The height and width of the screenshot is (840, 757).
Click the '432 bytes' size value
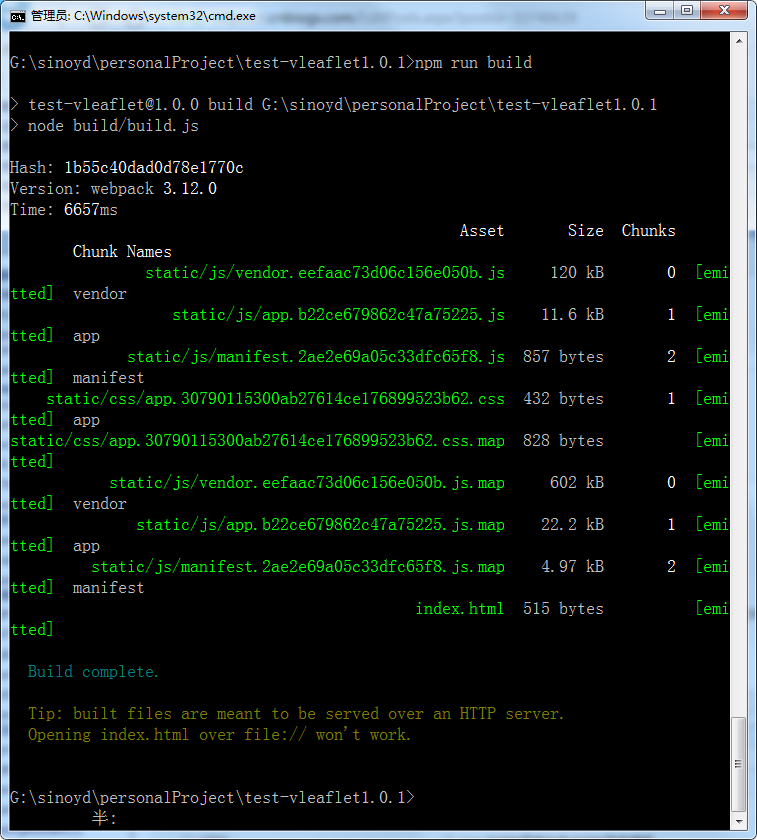click(563, 399)
